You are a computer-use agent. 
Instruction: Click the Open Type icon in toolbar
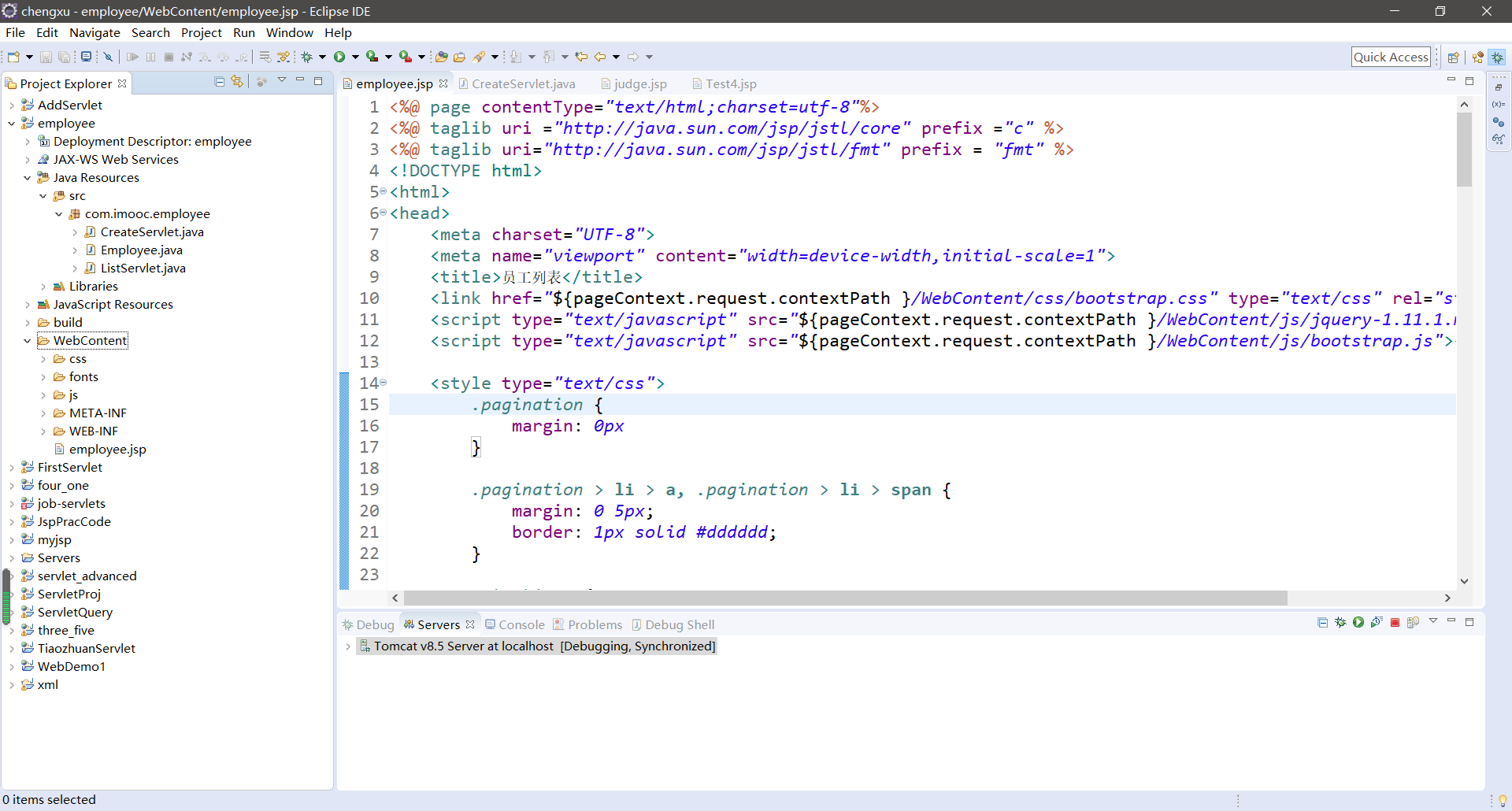[x=442, y=57]
